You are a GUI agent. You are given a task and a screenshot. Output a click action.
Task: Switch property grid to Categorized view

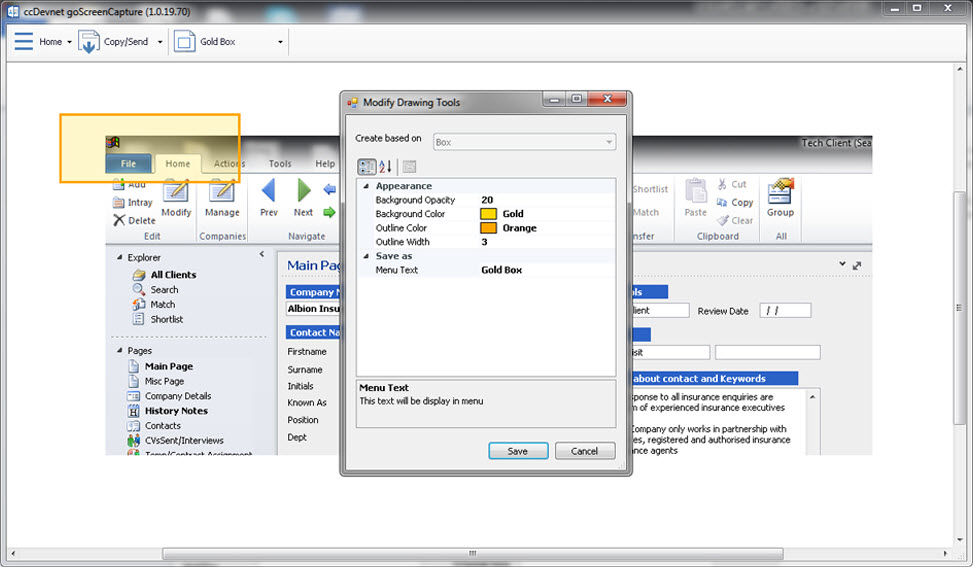tap(366, 167)
